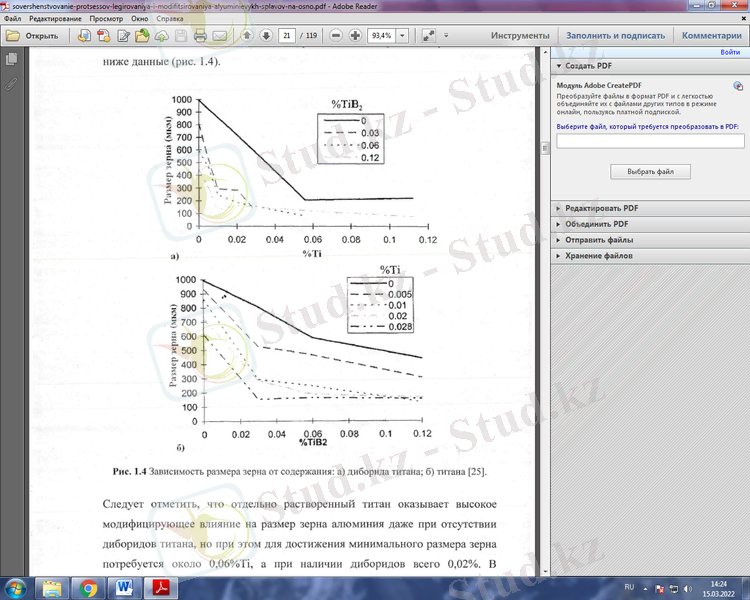Image resolution: width=750 pixels, height=600 pixels.
Task: Switch to the Комментарии pane tab
Action: [x=712, y=35]
